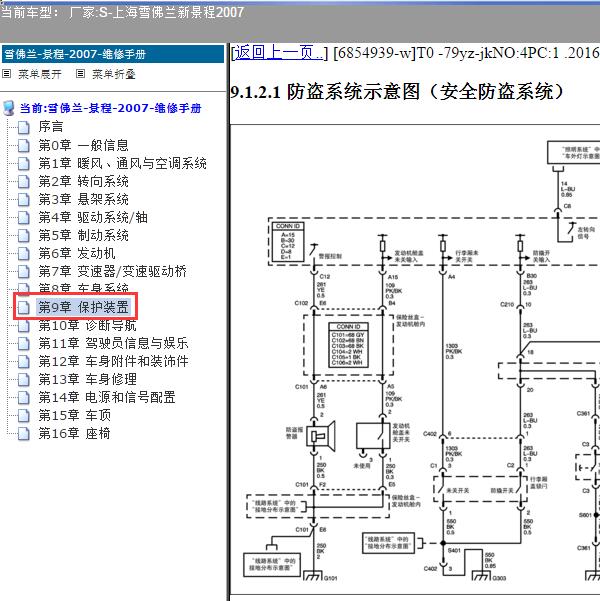
Task: Click the document icon next to 第6章 发动机
Action: click(24, 253)
